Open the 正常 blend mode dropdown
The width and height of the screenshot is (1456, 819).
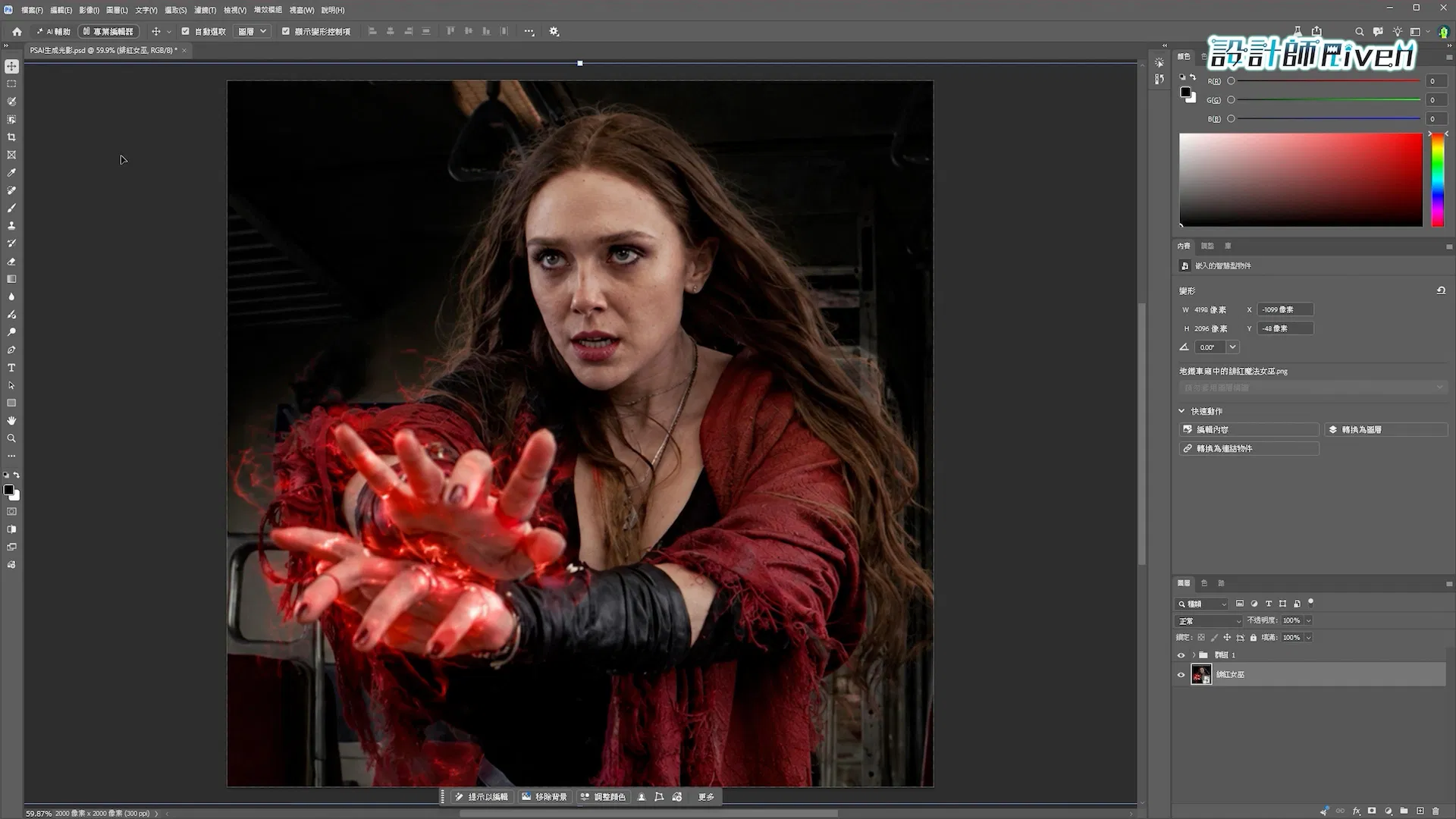point(1209,621)
